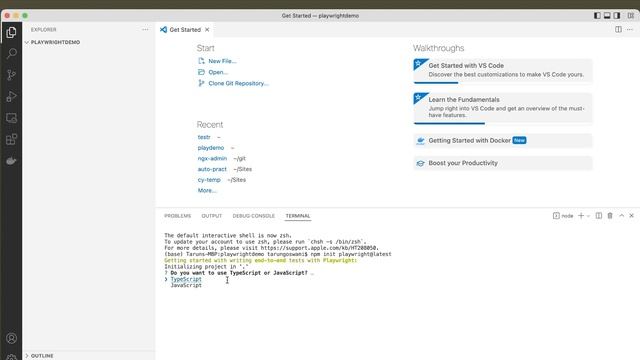The width and height of the screenshot is (640, 360).
Task: Switch to the DEBUG CONSOLE tab
Action: (x=253, y=216)
